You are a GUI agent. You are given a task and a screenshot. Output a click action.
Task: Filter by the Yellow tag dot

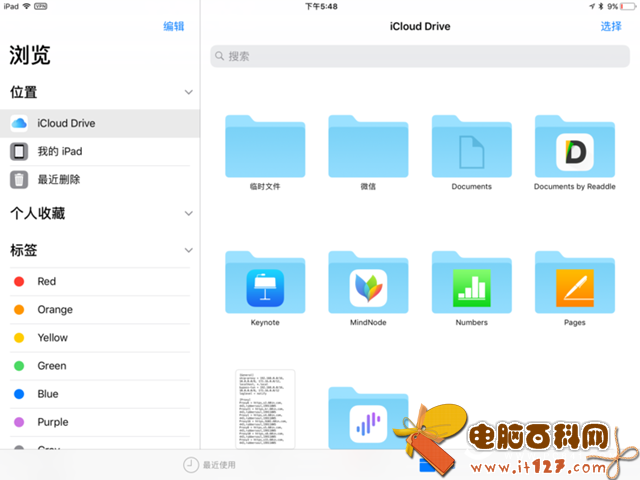pos(19,338)
